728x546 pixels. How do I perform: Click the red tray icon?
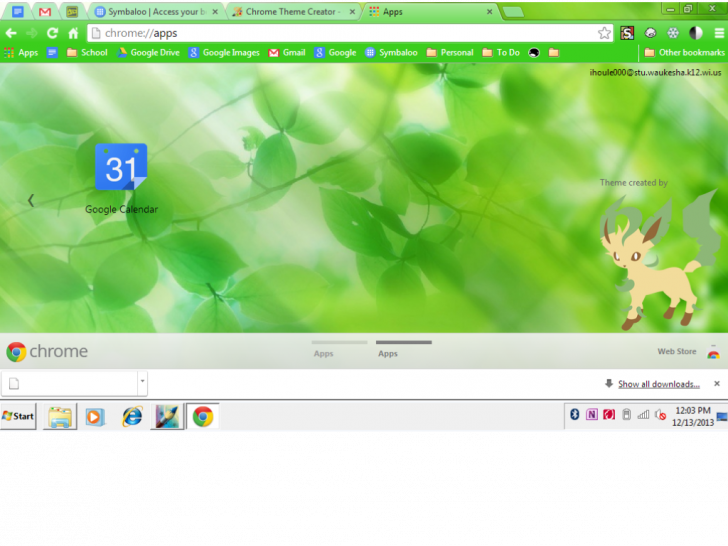tap(609, 414)
